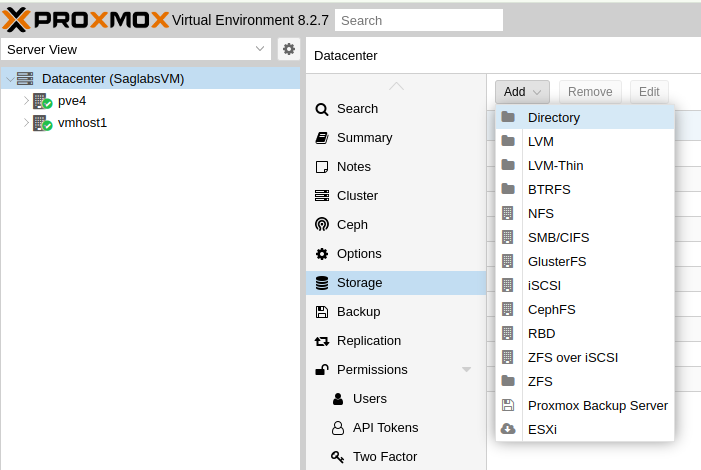
Task: Click the floppy disk icon for Backup
Action: pyautogui.click(x=322, y=312)
